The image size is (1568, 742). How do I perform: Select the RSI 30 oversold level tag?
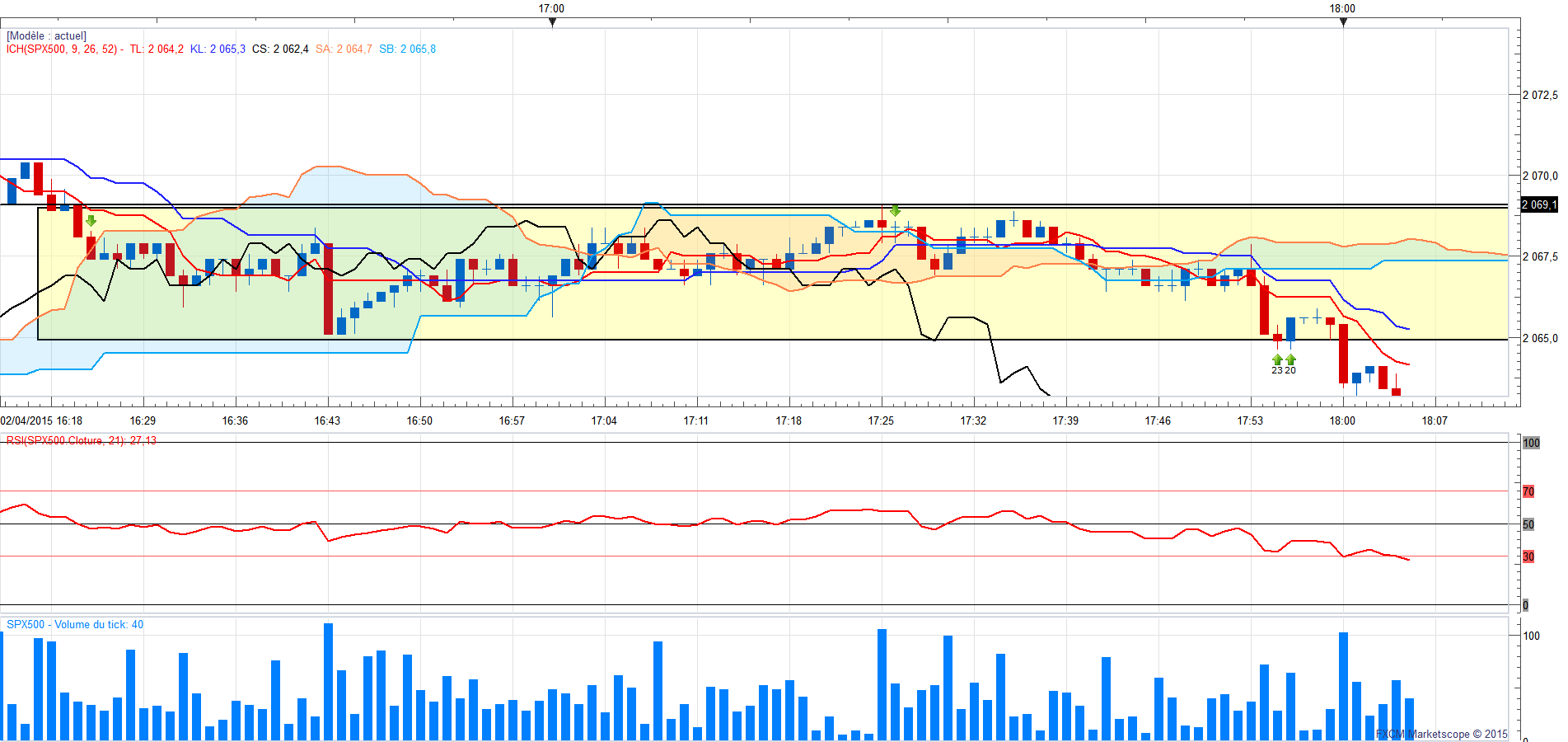(x=1528, y=556)
